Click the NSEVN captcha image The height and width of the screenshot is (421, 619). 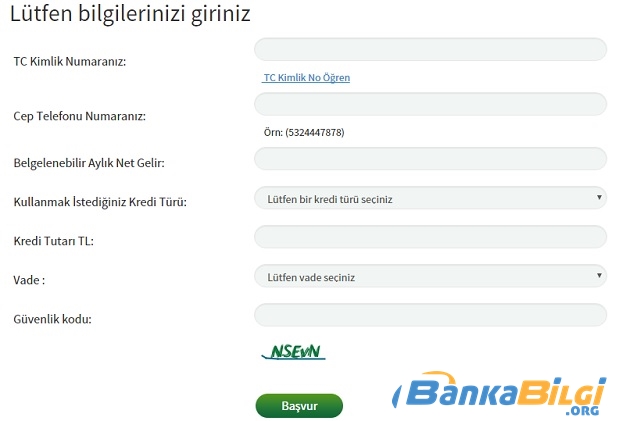coord(294,351)
